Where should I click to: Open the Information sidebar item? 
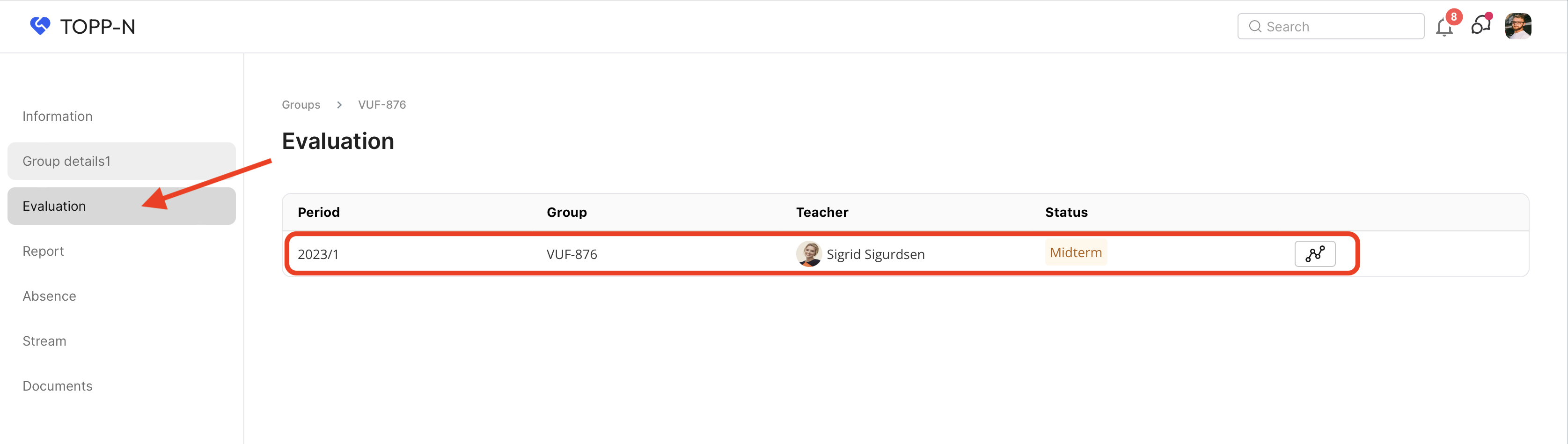click(58, 116)
